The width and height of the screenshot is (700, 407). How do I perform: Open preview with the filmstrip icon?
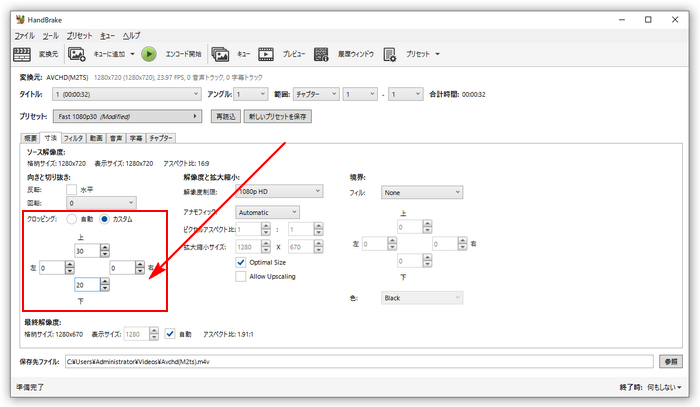(266, 54)
